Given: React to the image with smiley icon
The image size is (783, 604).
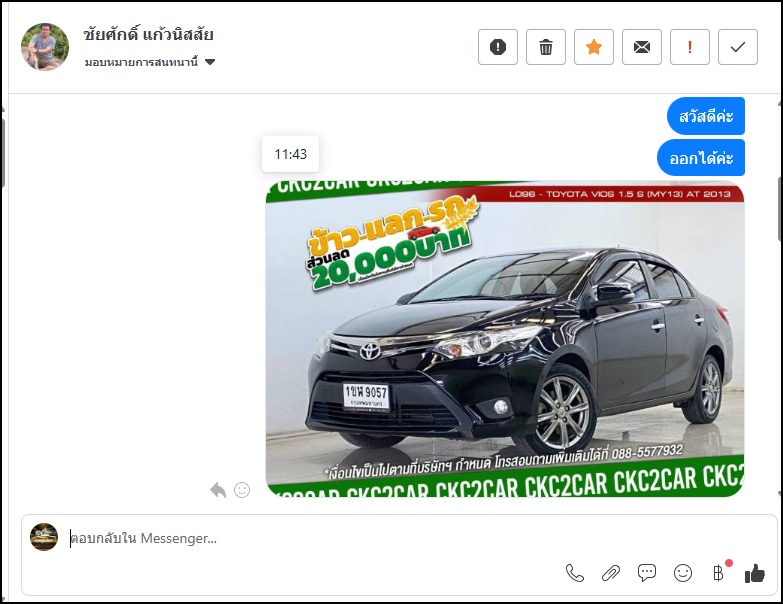Looking at the screenshot, I should (242, 490).
